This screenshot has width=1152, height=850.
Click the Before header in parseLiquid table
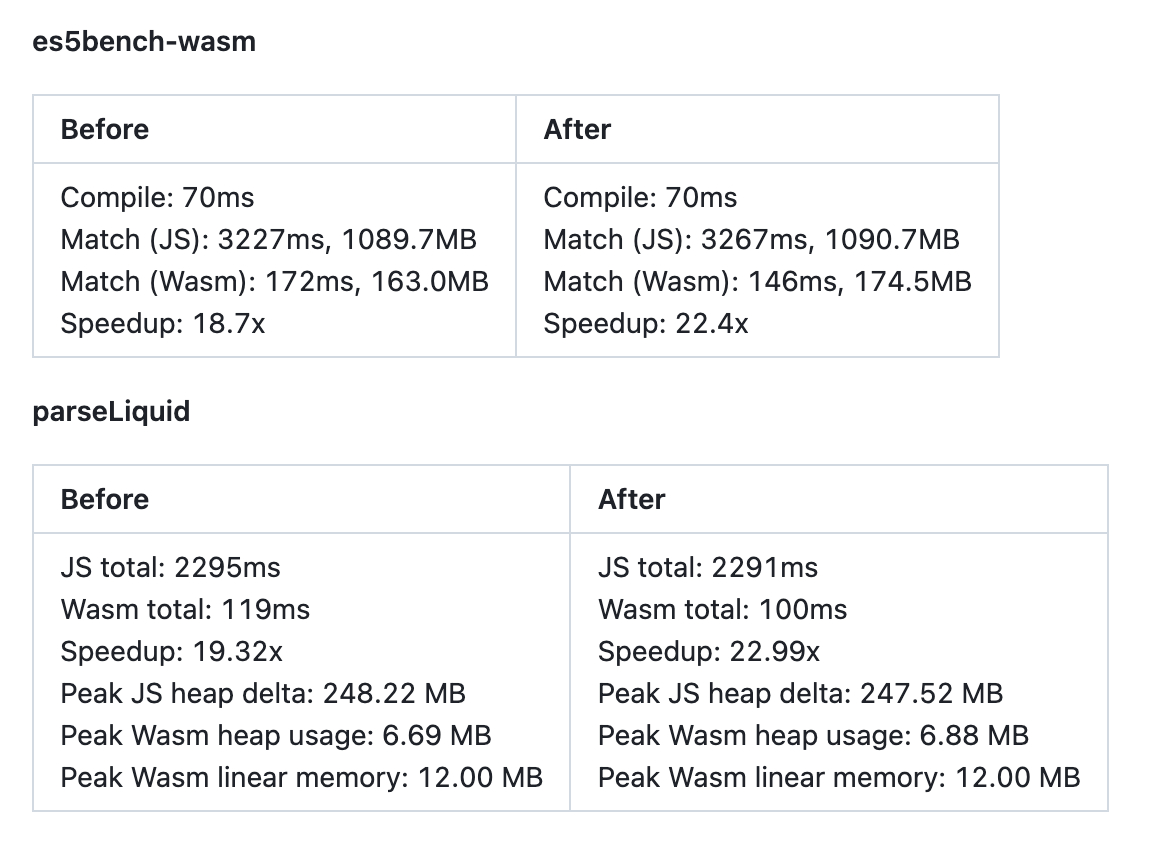[105, 499]
